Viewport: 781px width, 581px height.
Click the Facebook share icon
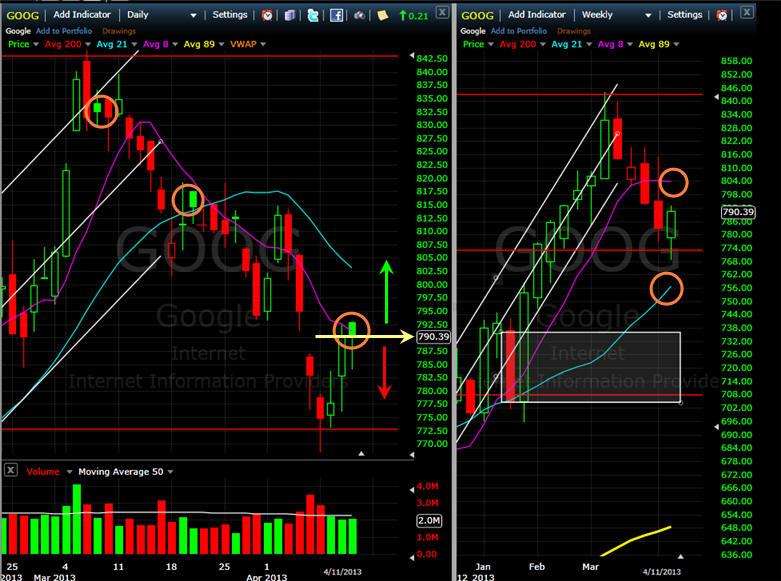[337, 15]
